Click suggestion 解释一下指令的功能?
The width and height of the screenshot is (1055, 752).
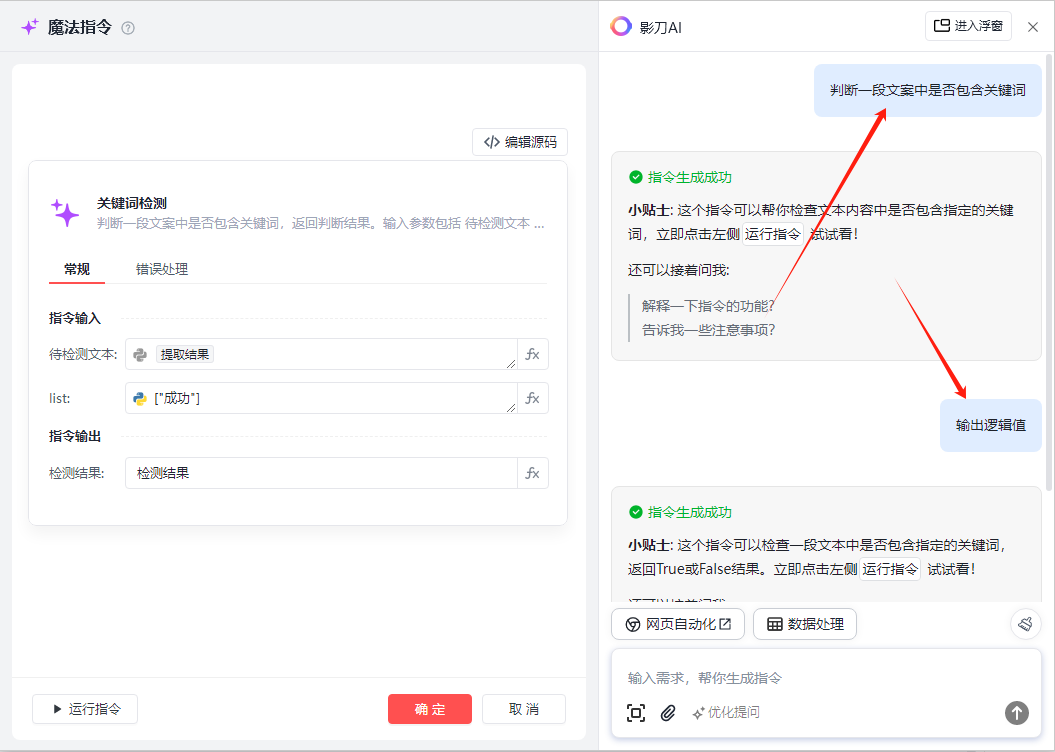pos(708,306)
